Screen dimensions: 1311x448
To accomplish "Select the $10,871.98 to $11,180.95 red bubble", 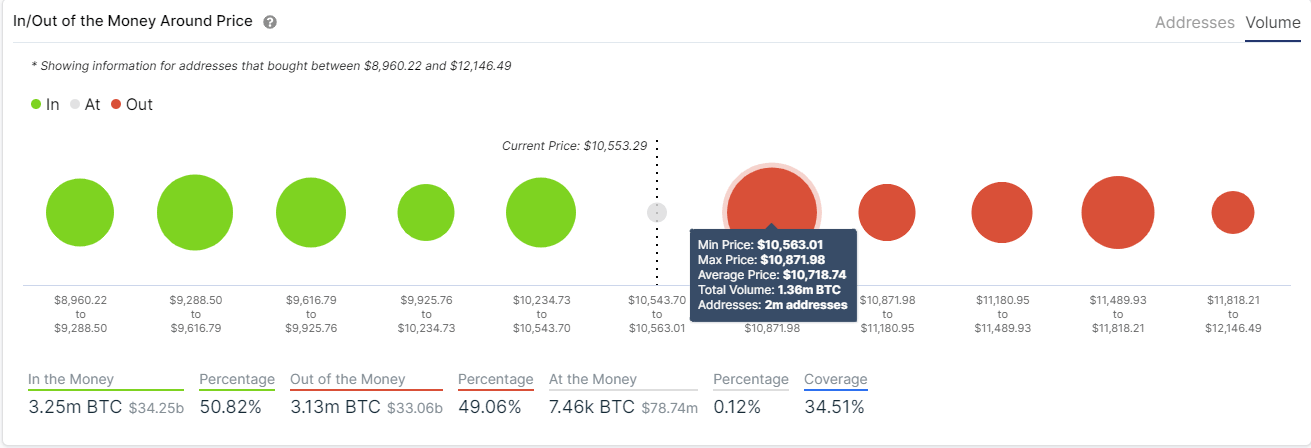I will 887,213.
